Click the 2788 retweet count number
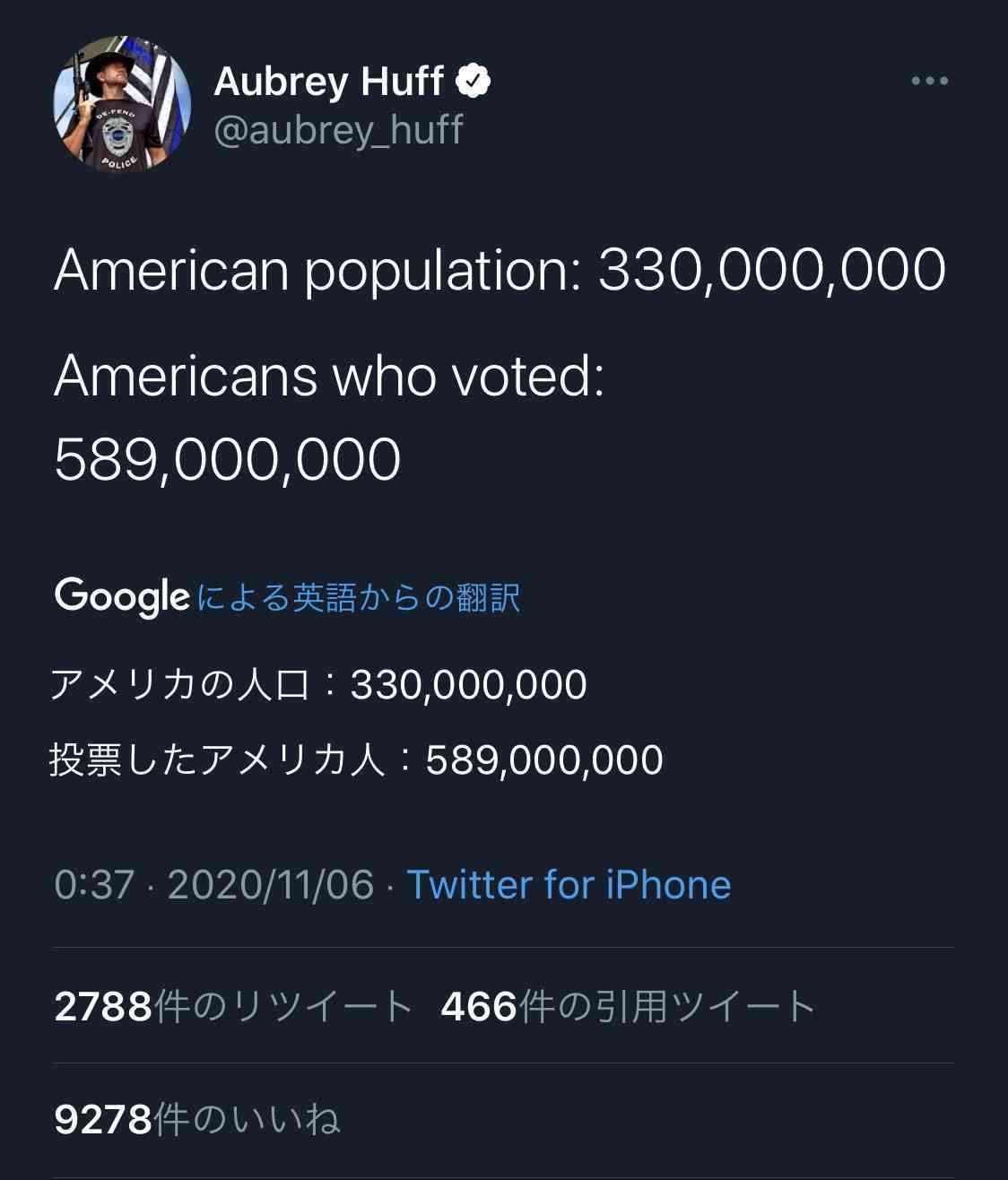The height and width of the screenshot is (1180, 1008). (103, 1007)
